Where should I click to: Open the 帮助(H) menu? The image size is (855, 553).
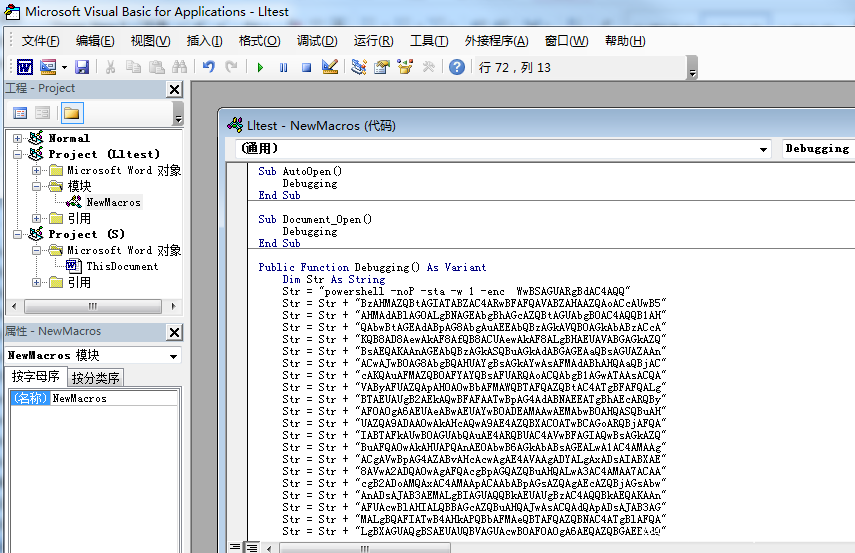point(625,41)
